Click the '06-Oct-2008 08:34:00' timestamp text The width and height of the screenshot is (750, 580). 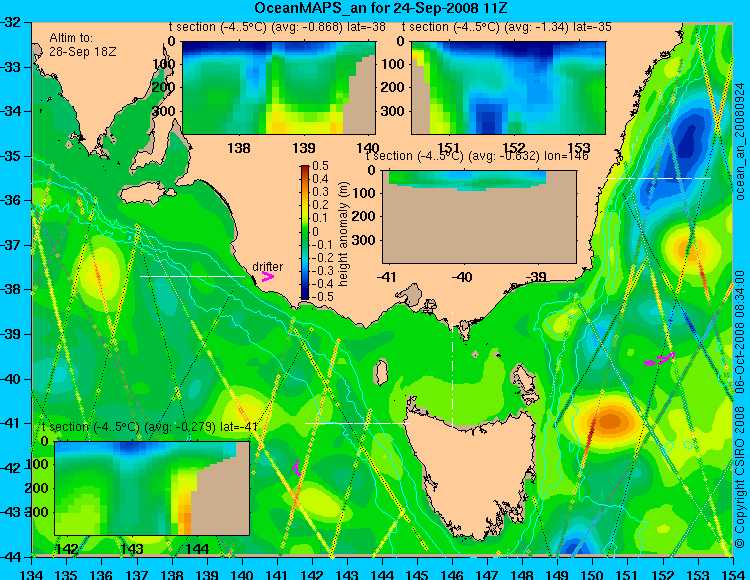click(740, 331)
